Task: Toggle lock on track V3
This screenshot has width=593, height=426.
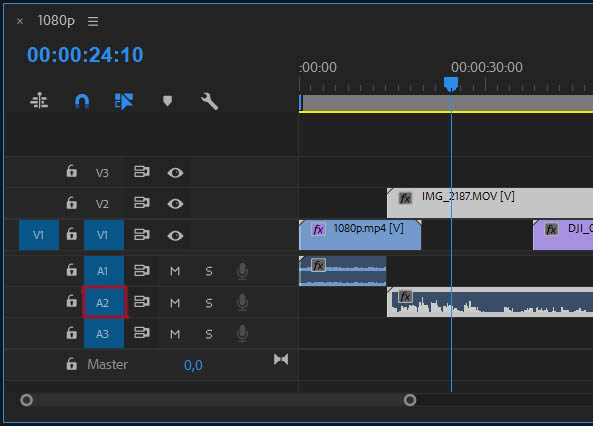Action: coord(71,171)
